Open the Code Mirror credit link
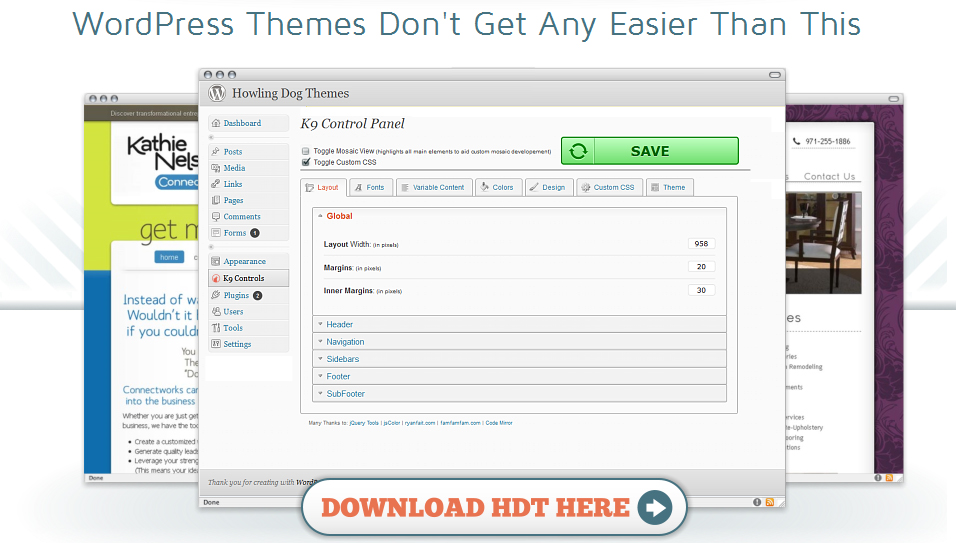 click(x=499, y=423)
